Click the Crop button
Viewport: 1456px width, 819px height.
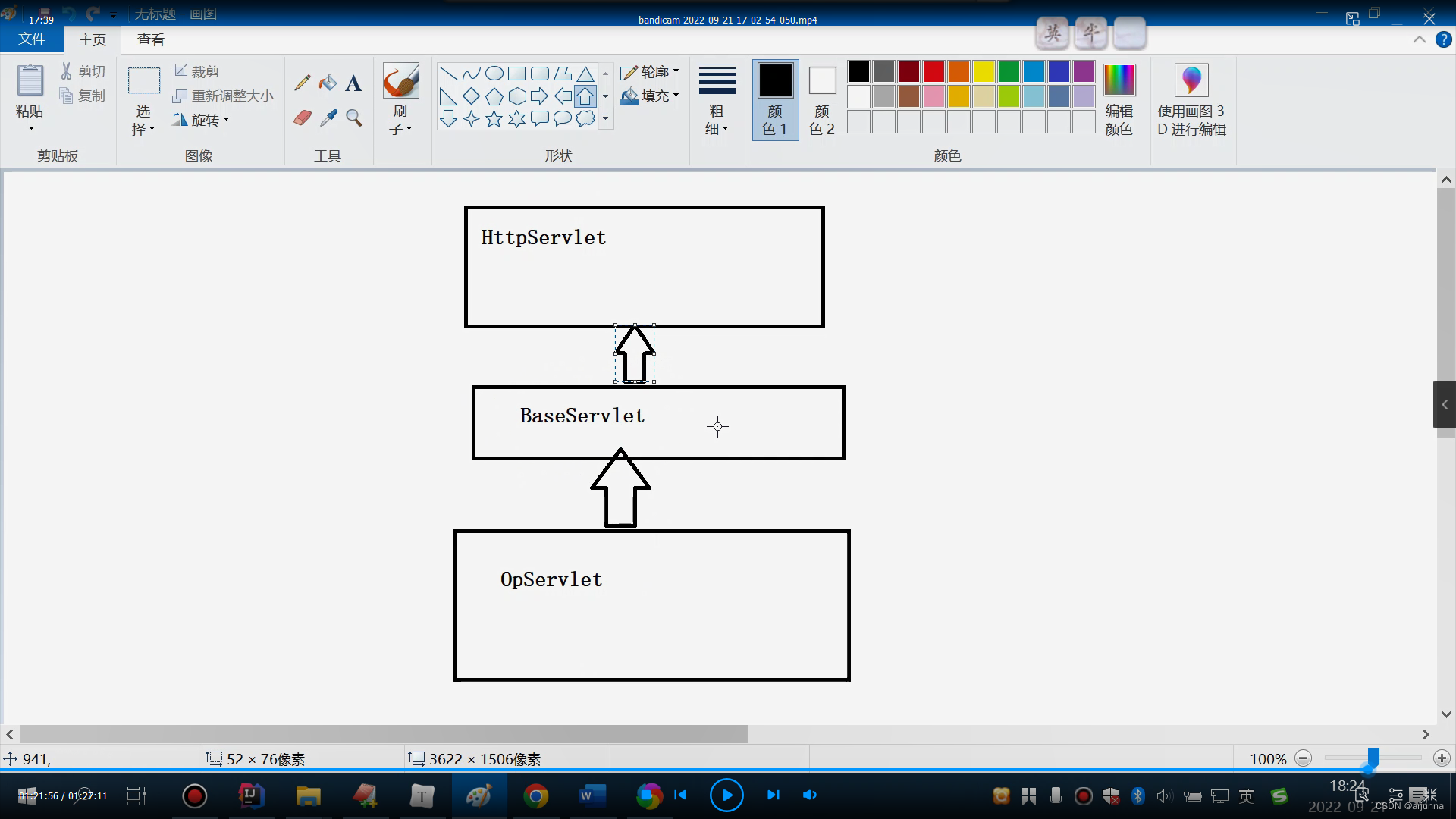[x=196, y=71]
